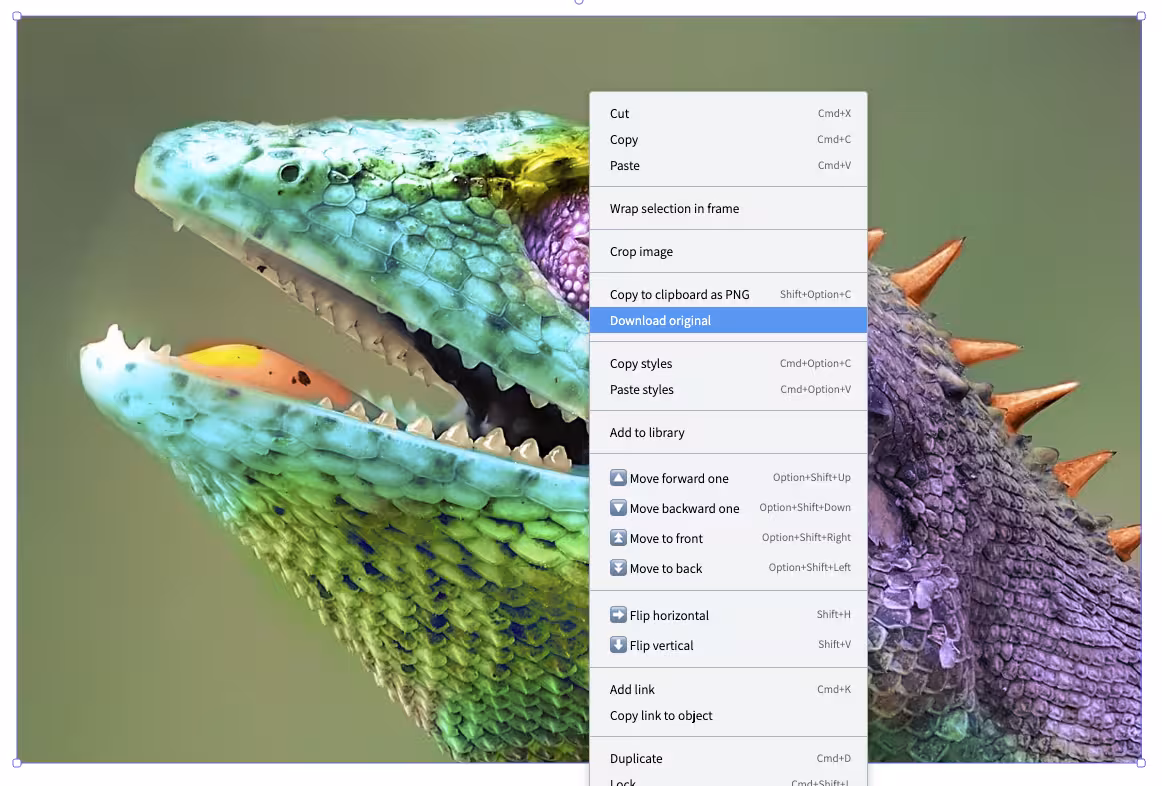The width and height of the screenshot is (1162, 786).
Task: Choose Add link menu entry
Action: point(728,689)
